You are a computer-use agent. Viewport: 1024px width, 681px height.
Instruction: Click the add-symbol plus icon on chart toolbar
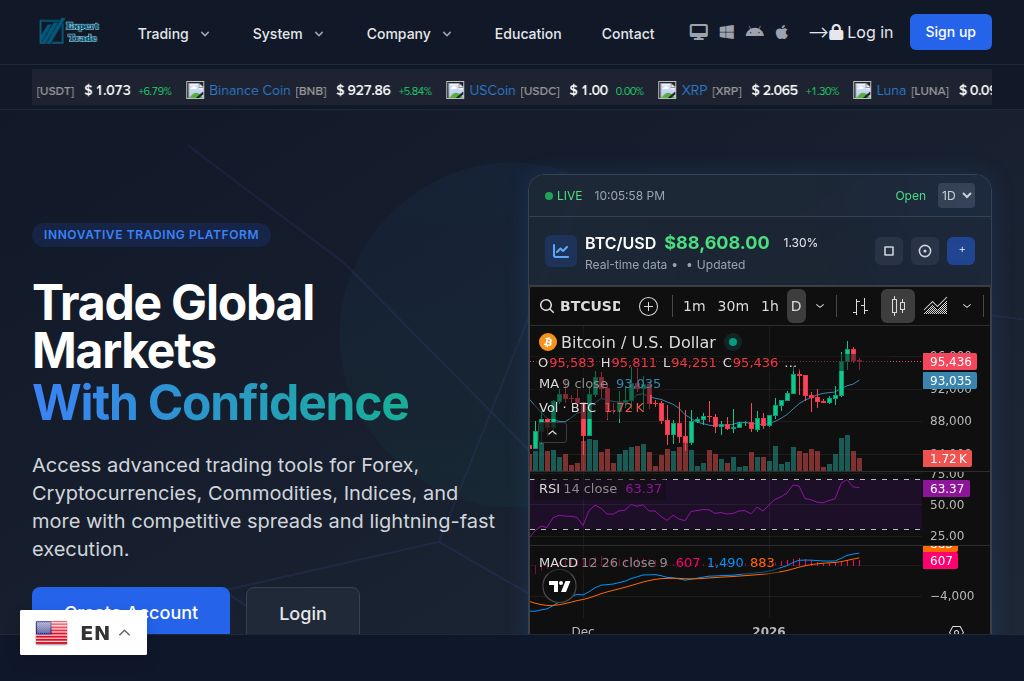pos(648,306)
